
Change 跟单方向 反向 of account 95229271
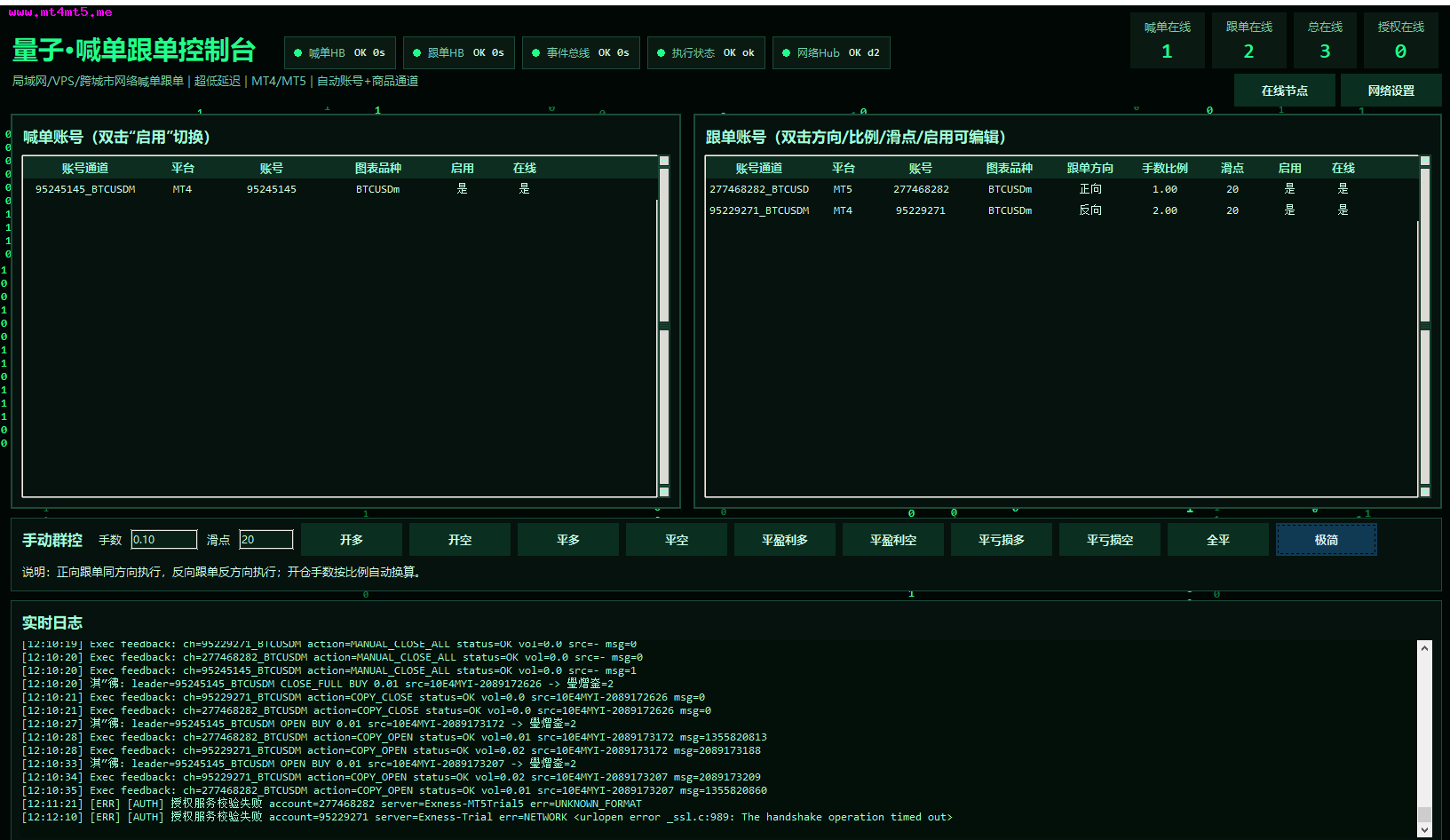pyautogui.click(x=1090, y=210)
